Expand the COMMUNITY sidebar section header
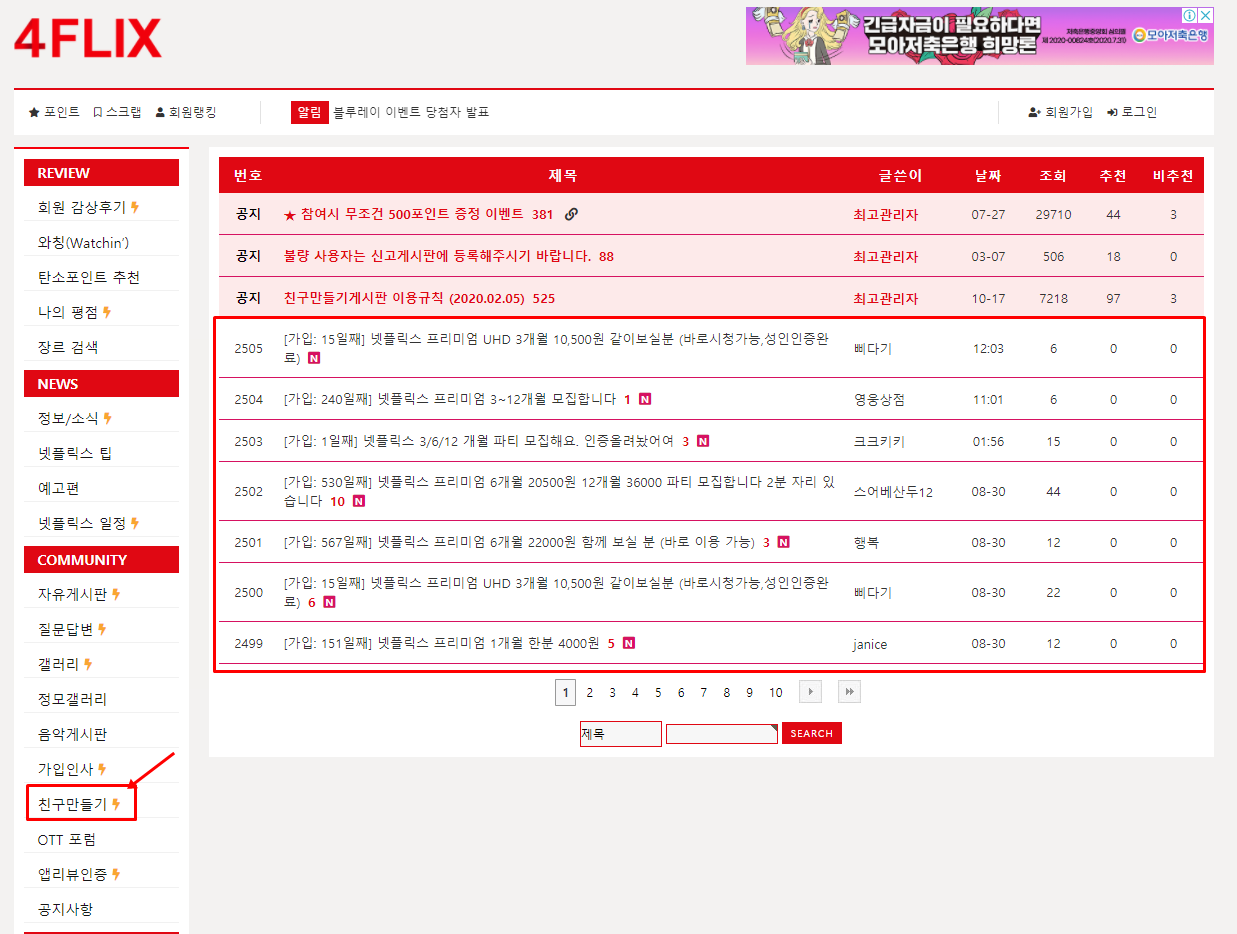This screenshot has height=934, width=1237. click(100, 559)
